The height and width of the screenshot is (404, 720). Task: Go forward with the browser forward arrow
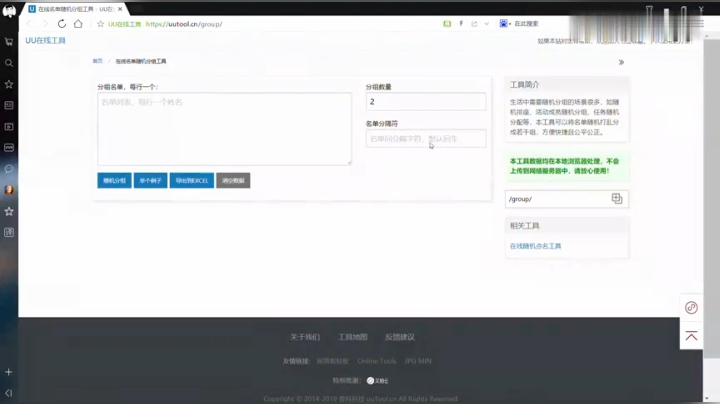(45, 24)
